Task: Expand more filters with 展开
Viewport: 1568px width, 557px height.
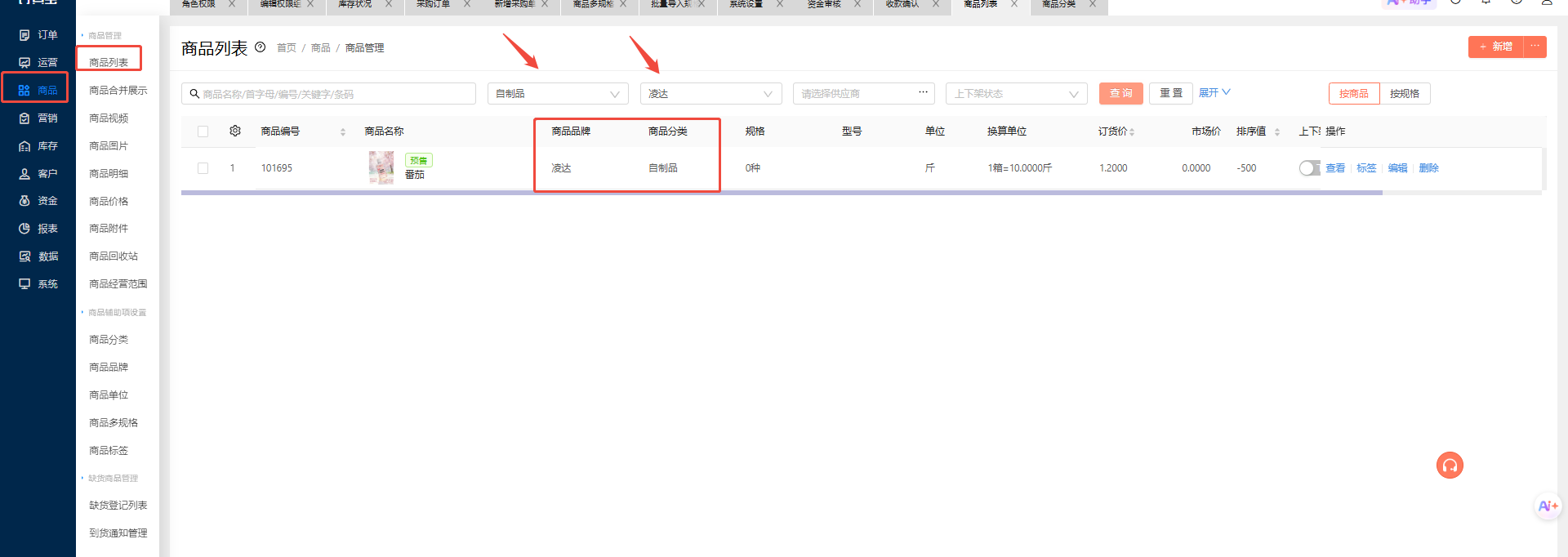Action: (1214, 93)
